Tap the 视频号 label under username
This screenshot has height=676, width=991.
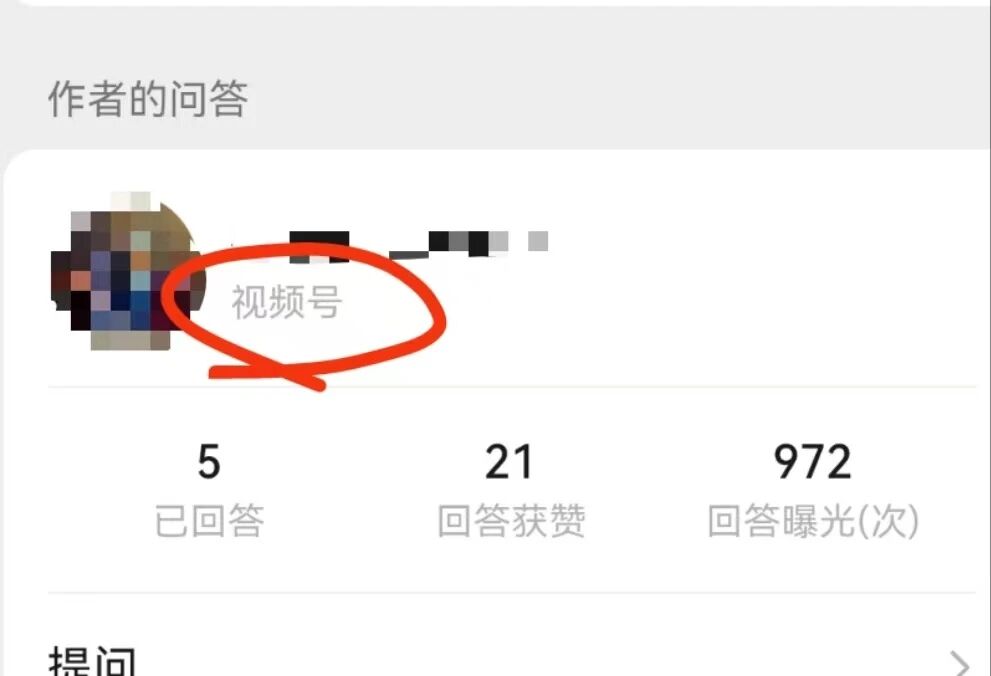tap(287, 302)
